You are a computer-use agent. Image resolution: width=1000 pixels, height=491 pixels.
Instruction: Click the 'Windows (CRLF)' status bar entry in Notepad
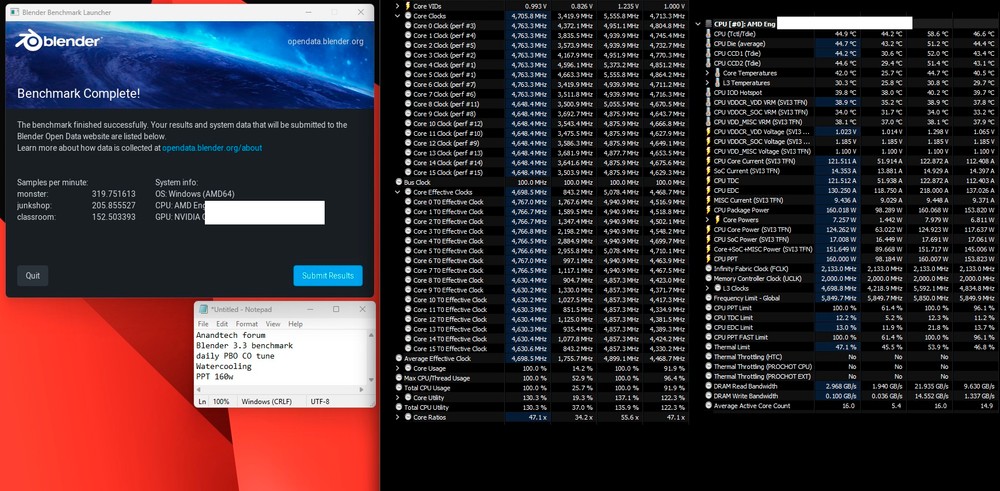coord(268,402)
